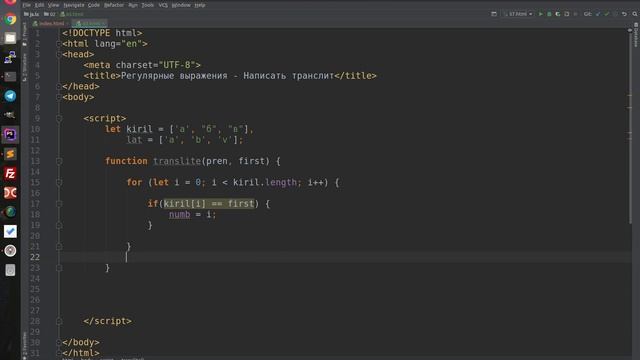Open Search Everywhere magnifier icon

pos(635,14)
